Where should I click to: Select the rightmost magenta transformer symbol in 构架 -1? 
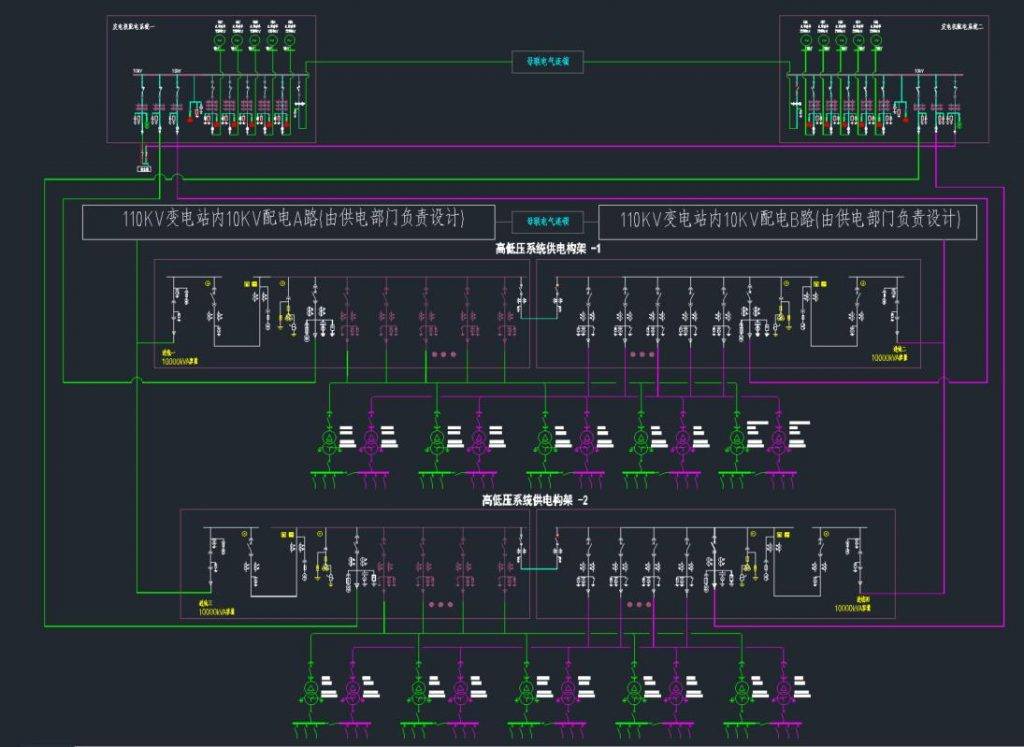coord(778,439)
